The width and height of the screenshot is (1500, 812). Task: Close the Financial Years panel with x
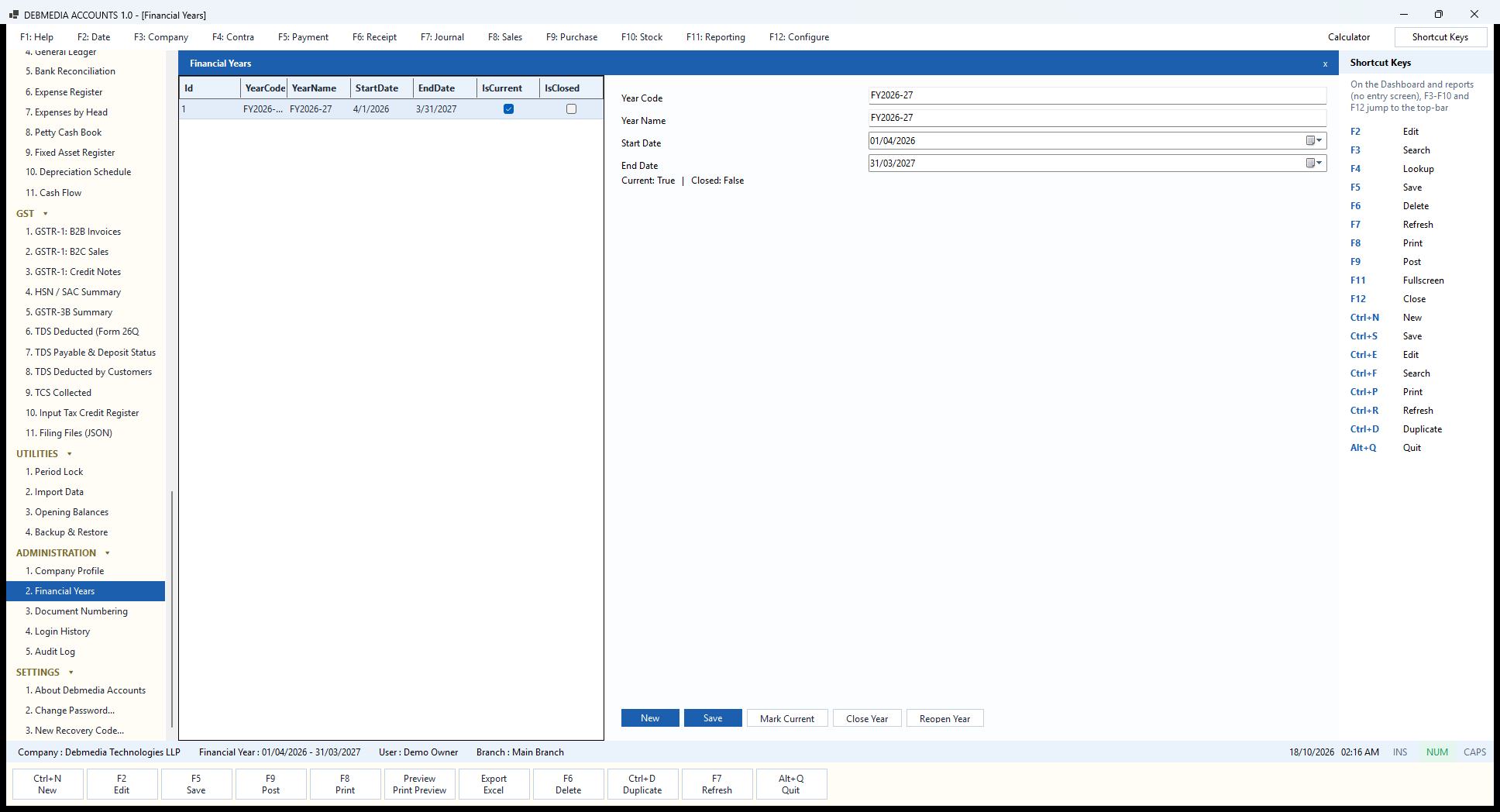(1325, 64)
